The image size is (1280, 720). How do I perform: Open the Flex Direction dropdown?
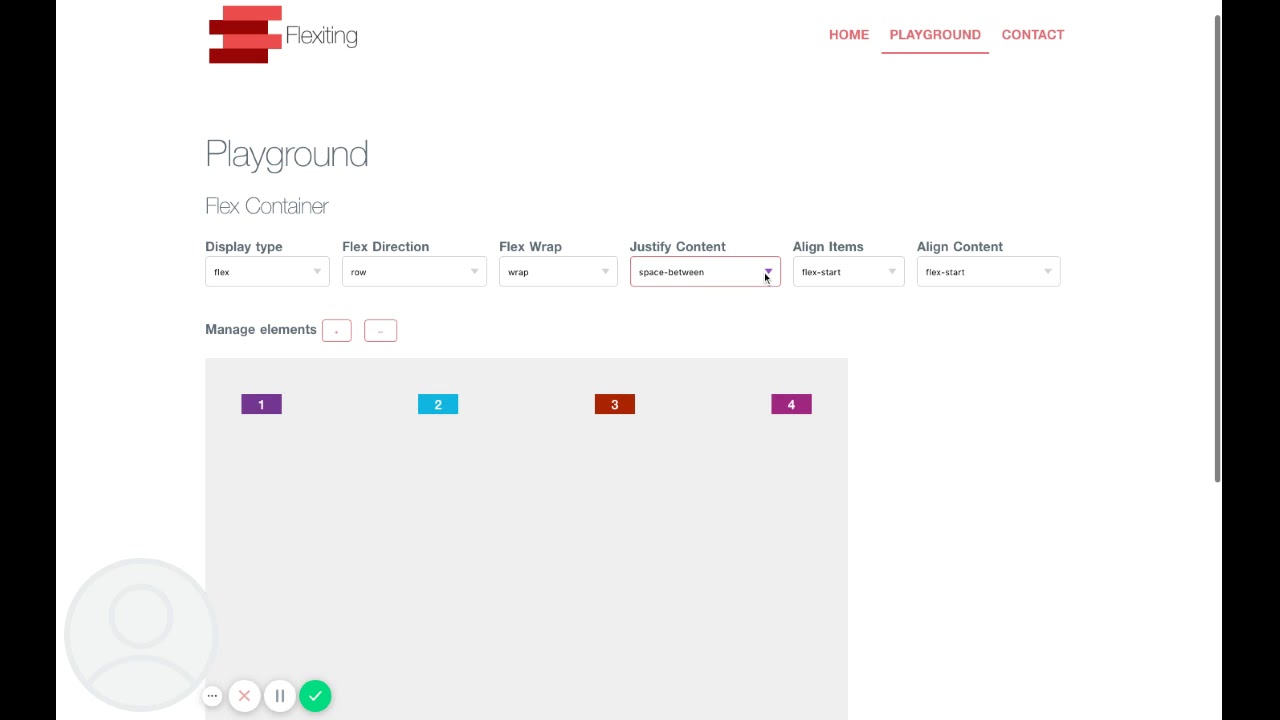pos(414,272)
